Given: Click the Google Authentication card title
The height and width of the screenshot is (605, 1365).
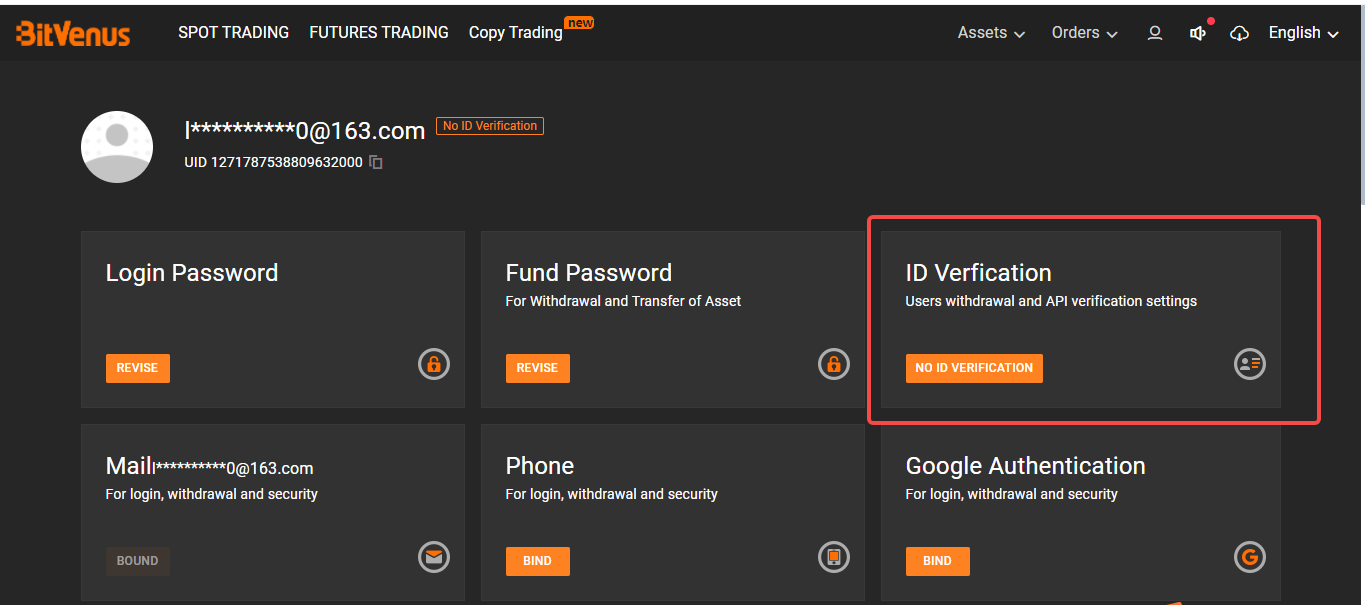Looking at the screenshot, I should [x=1026, y=466].
